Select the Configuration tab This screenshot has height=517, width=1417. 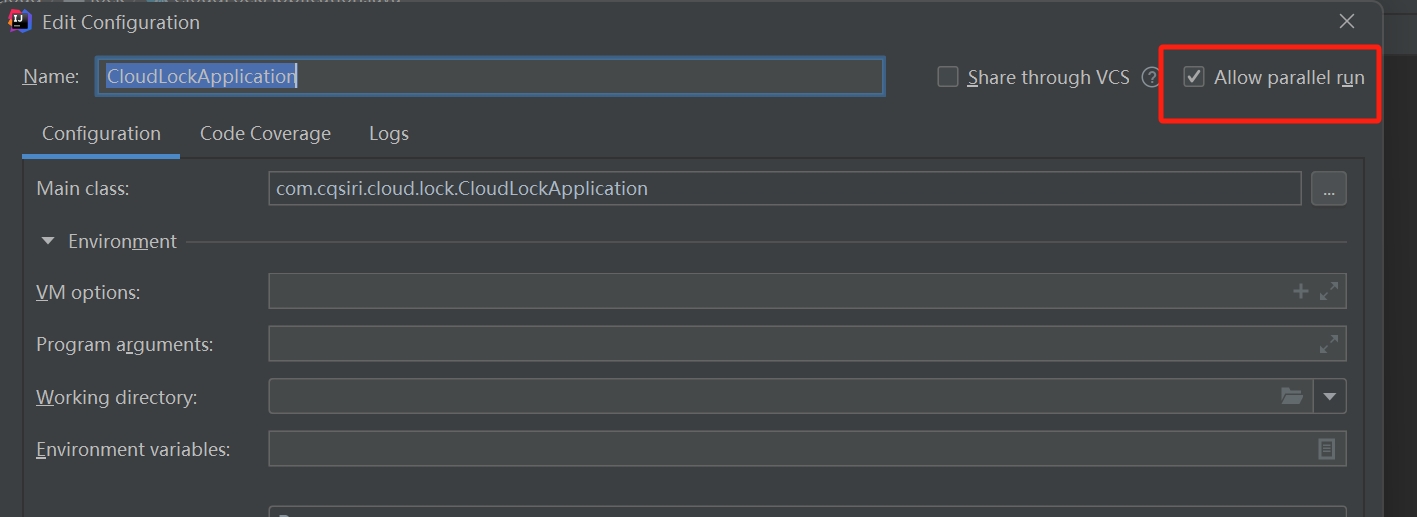(101, 134)
